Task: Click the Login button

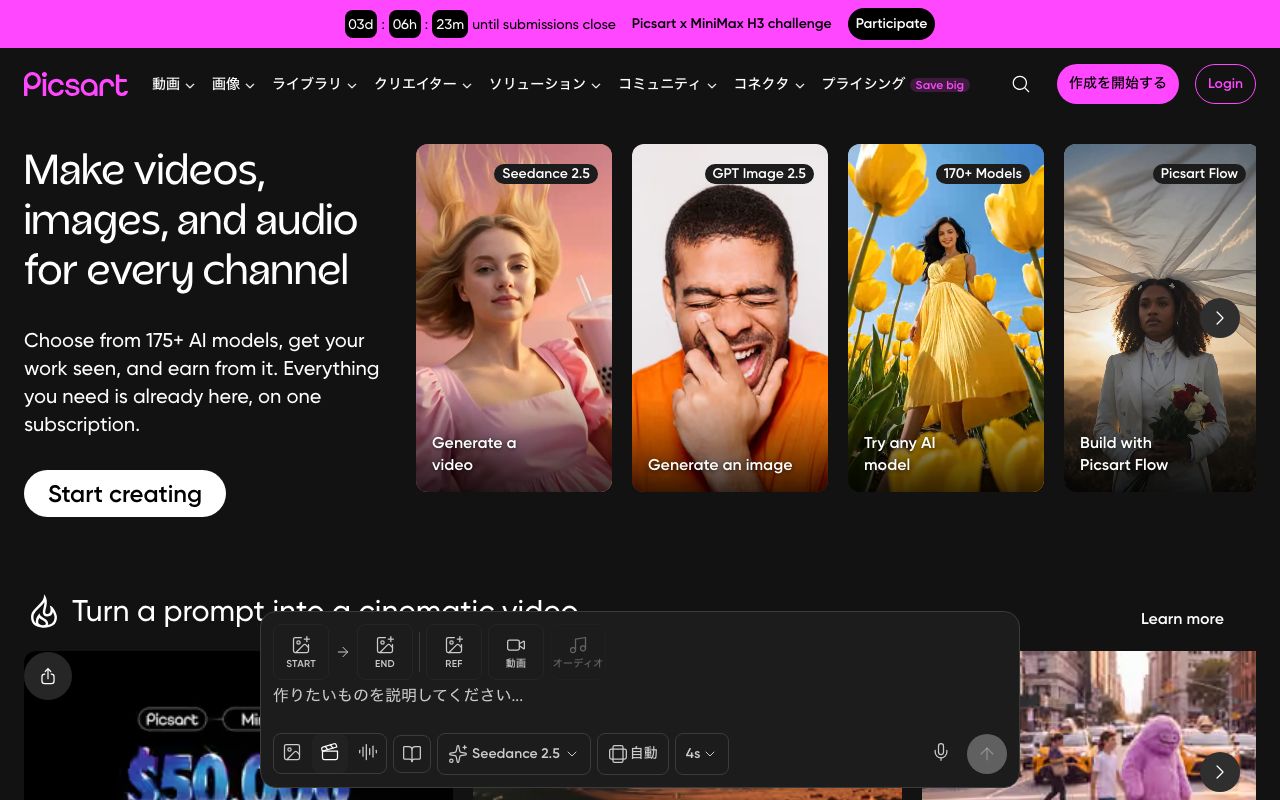Action: tap(1225, 84)
